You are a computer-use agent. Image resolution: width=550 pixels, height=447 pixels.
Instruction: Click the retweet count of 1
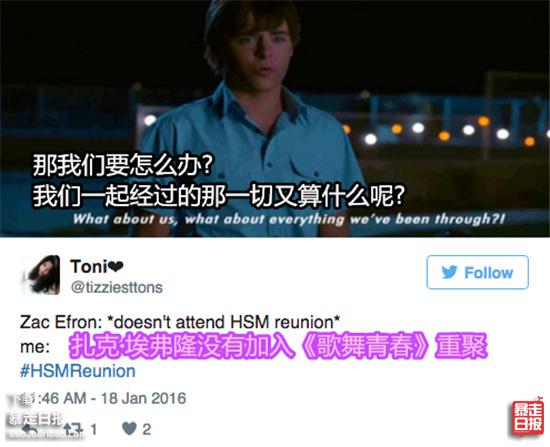point(93,429)
